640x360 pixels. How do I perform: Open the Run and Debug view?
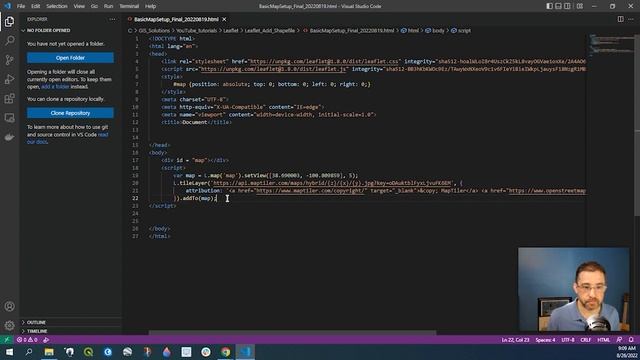9,79
